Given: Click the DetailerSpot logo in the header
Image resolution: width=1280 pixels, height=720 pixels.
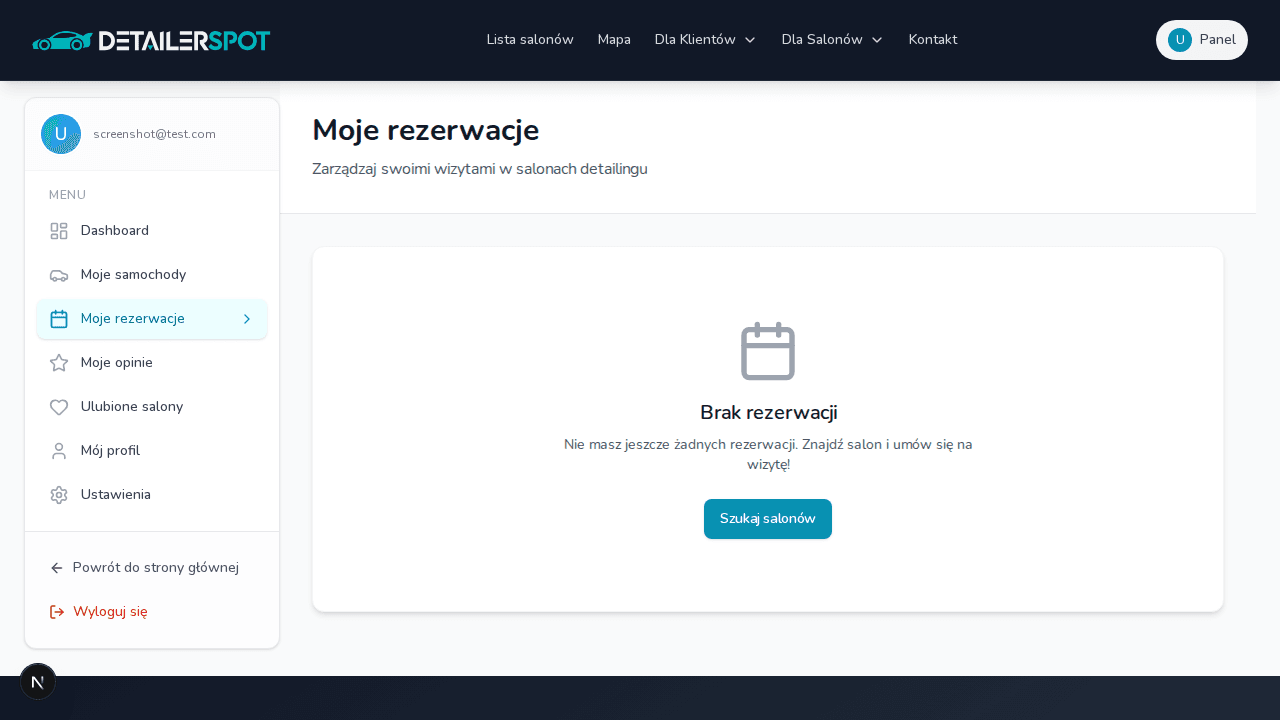Looking at the screenshot, I should 151,40.
